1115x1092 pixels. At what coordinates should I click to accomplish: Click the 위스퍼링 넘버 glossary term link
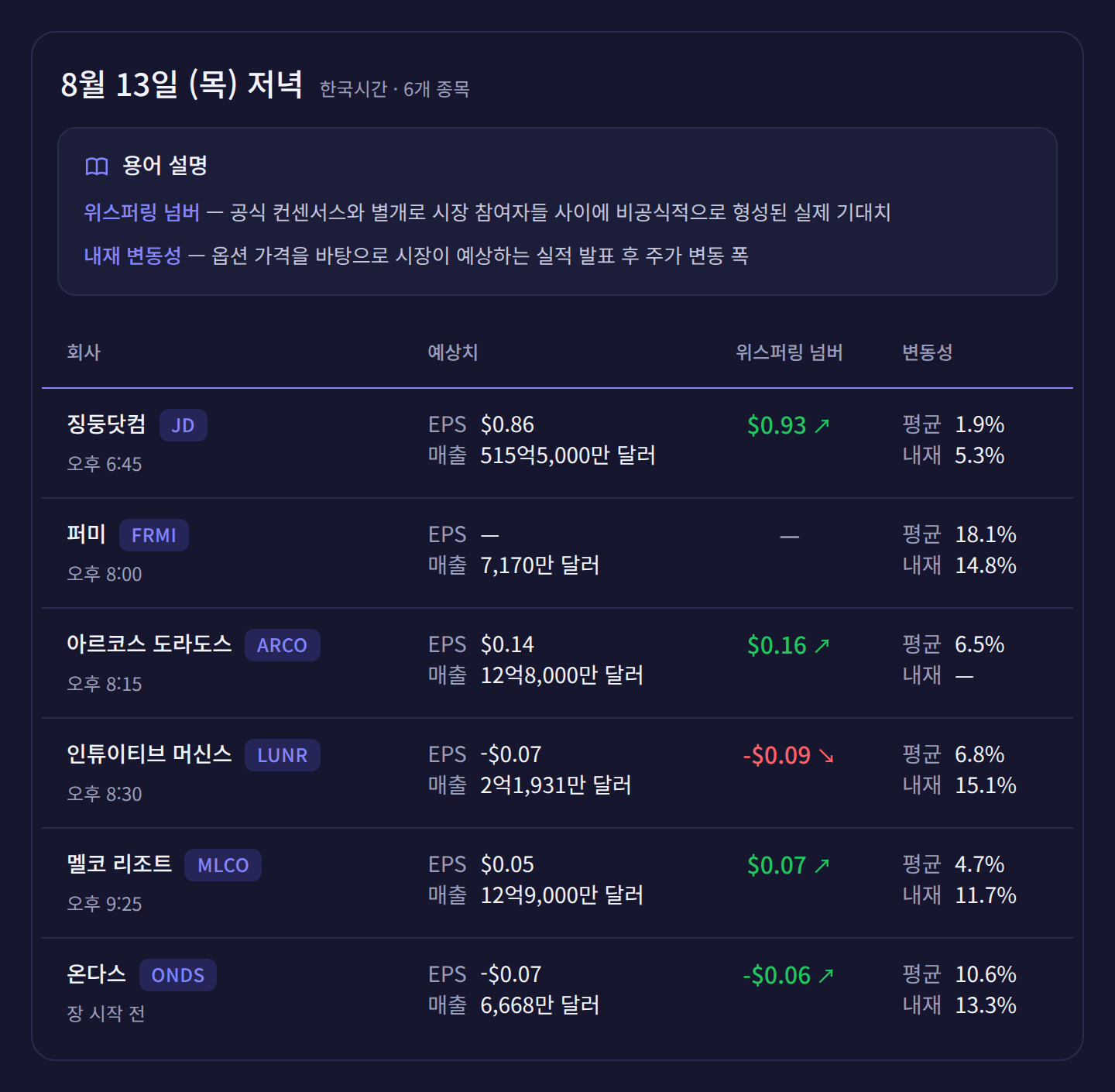tap(142, 212)
